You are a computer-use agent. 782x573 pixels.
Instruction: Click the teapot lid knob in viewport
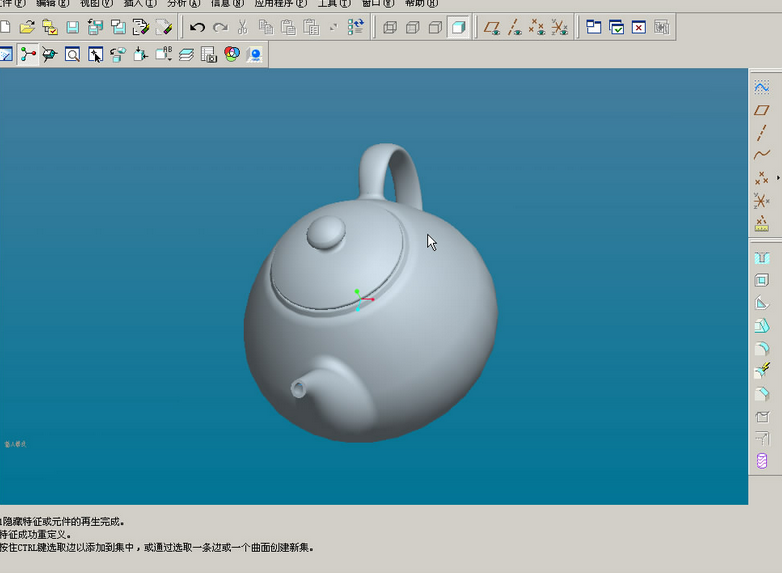326,232
